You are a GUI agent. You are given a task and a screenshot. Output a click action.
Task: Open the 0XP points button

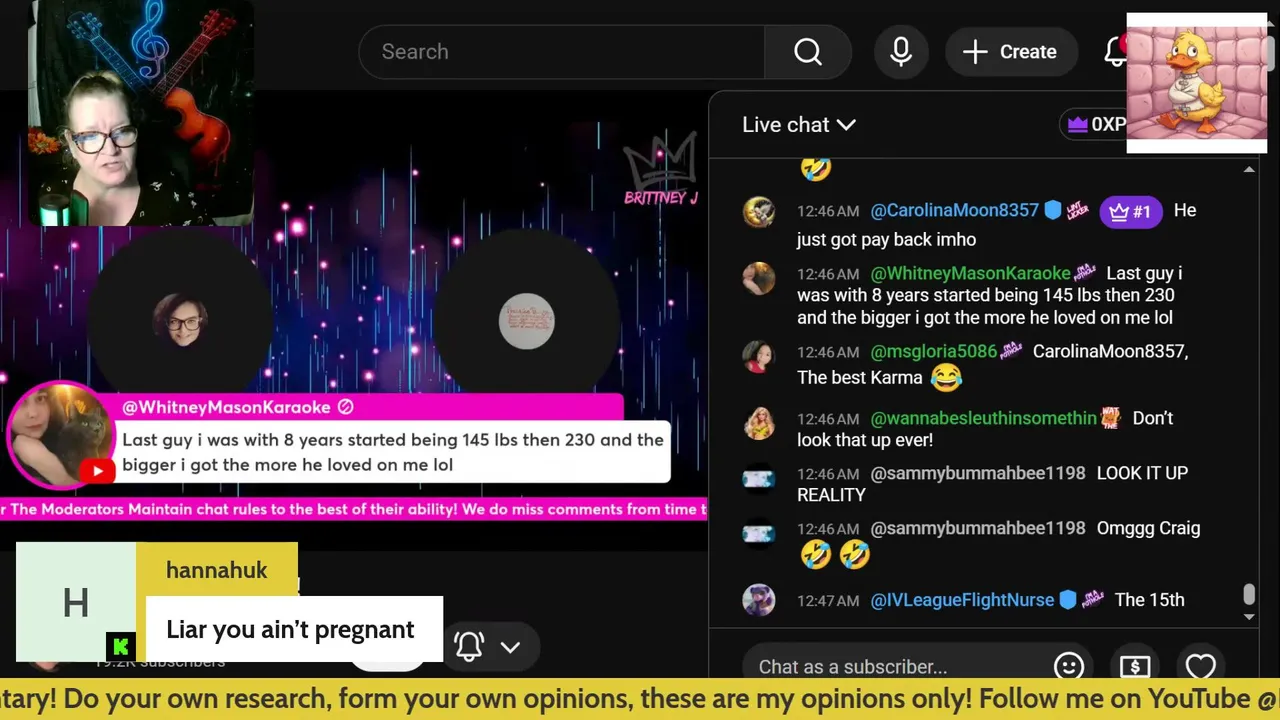click(1096, 125)
